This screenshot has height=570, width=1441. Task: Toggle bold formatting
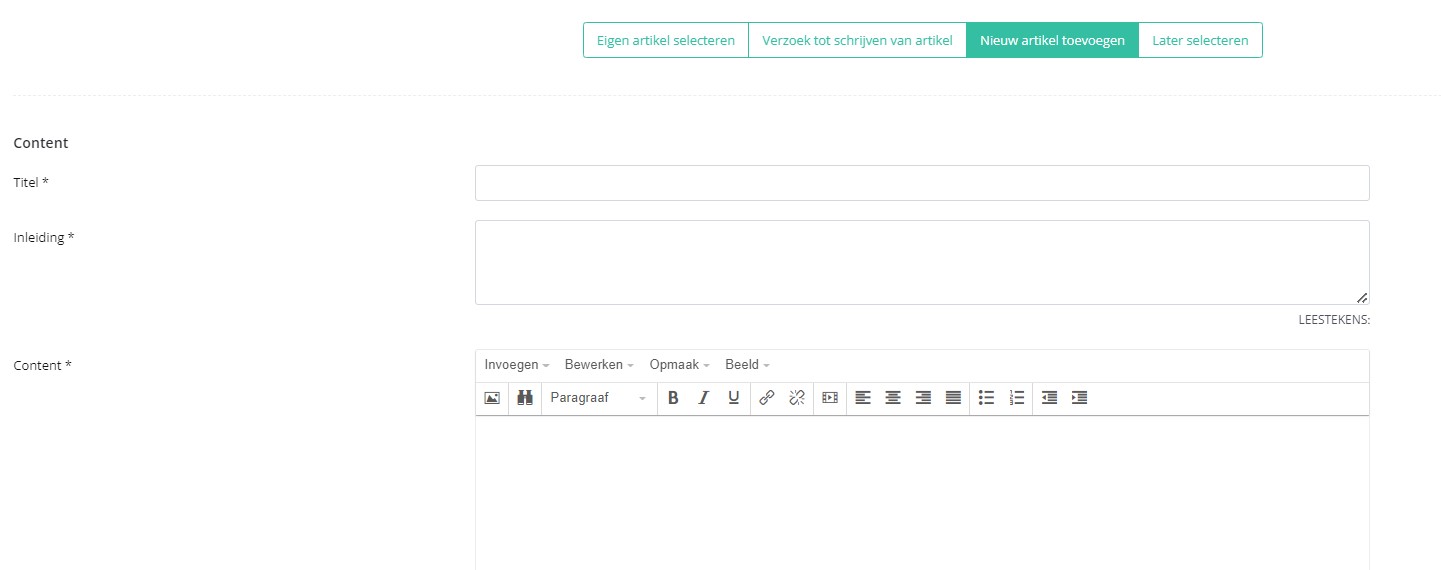(x=673, y=398)
